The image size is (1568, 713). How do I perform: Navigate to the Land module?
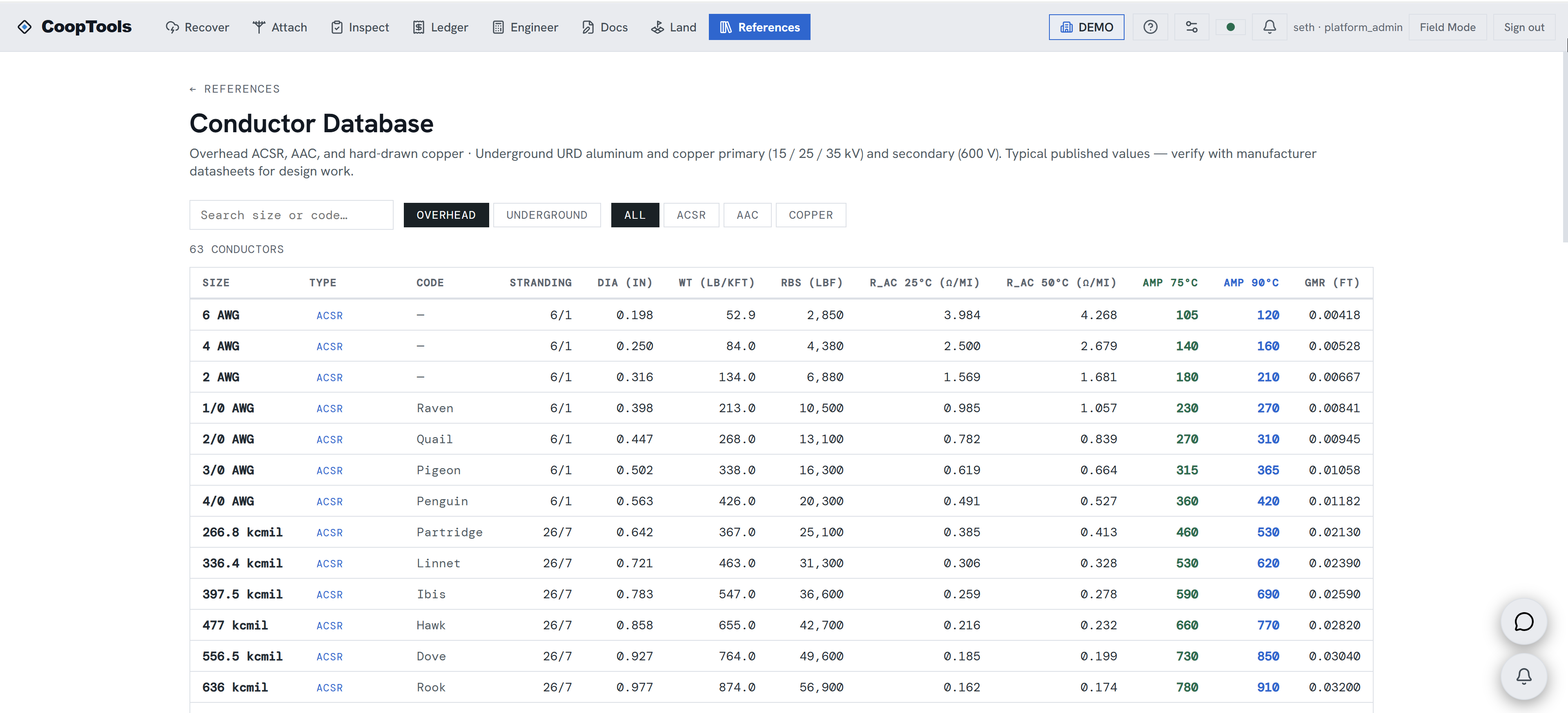click(x=674, y=27)
